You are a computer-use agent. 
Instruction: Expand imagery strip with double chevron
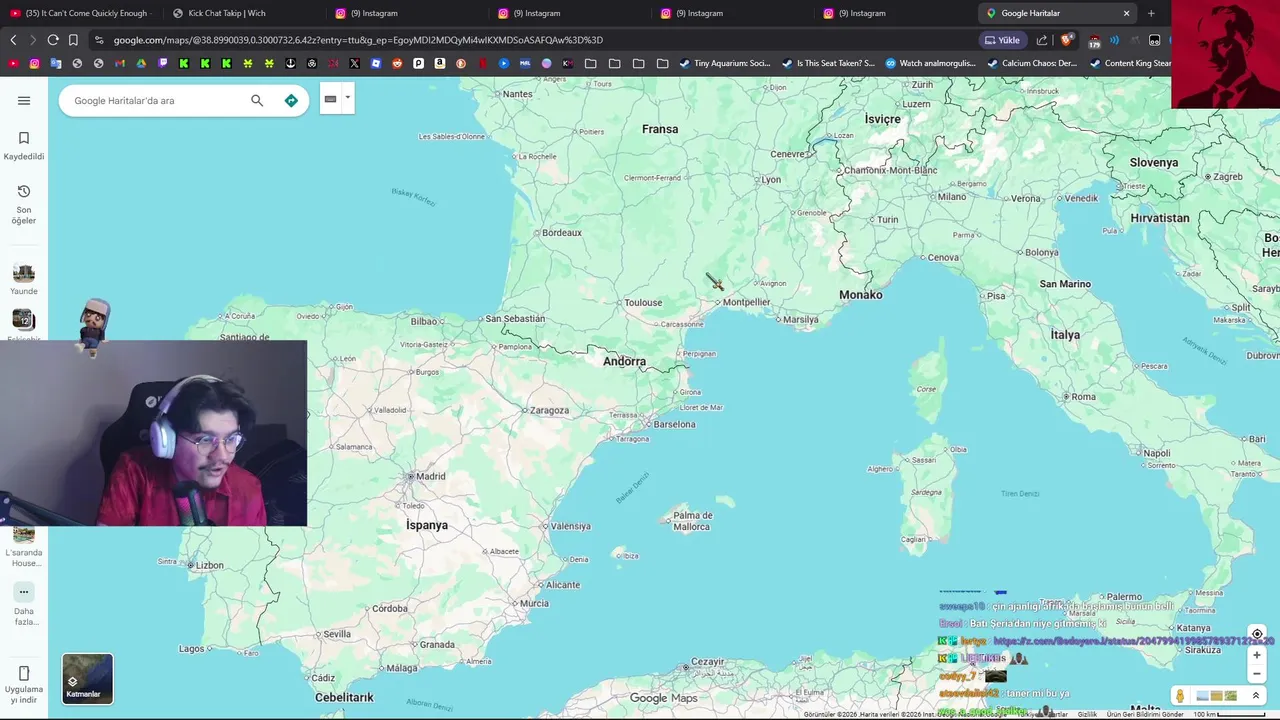click(x=1256, y=696)
